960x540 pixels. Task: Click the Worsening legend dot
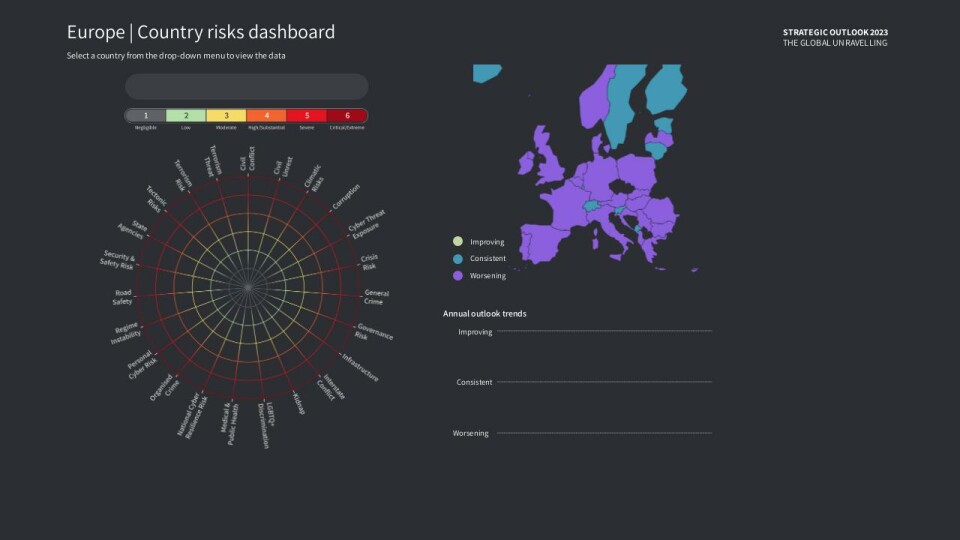coord(457,276)
